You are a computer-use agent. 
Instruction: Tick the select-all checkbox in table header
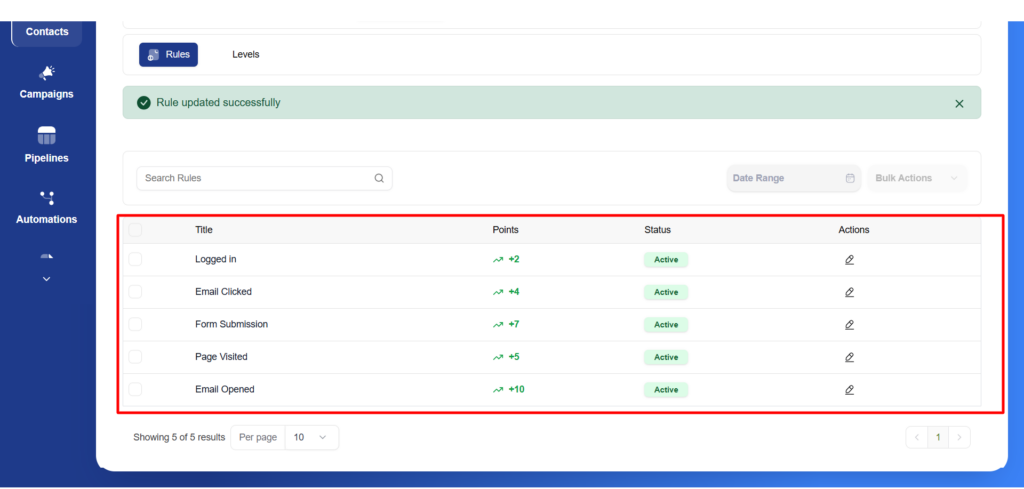(x=135, y=230)
